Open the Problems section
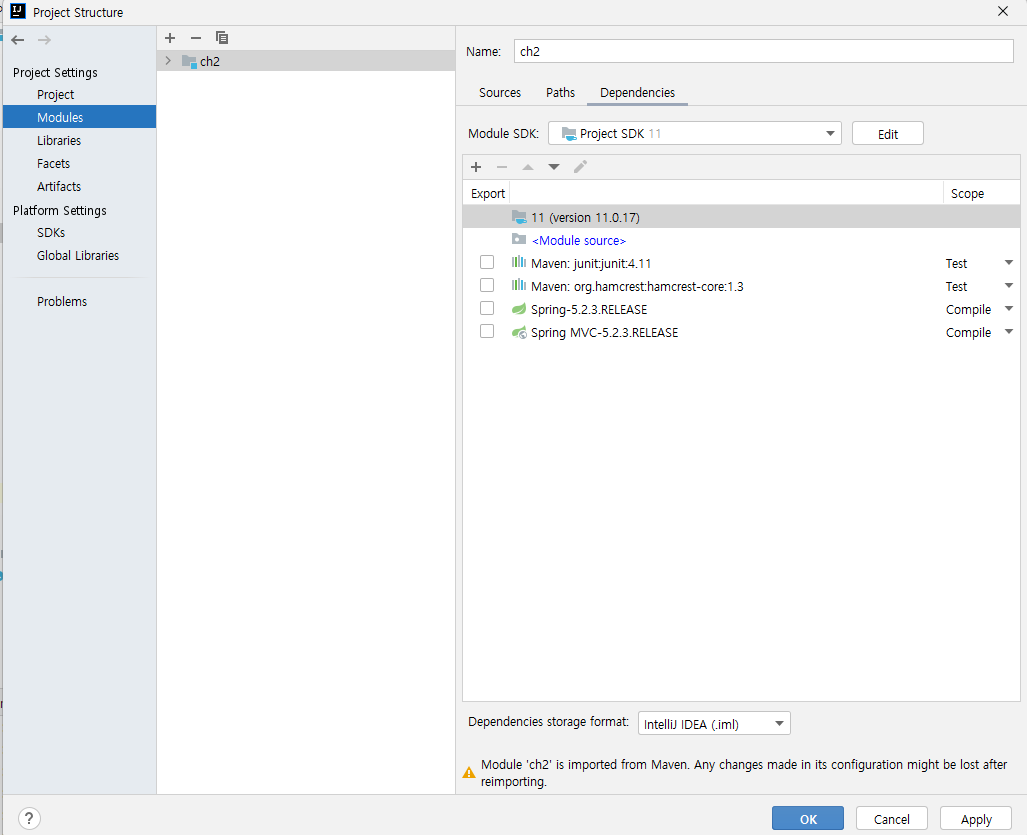Screen dimensions: 1027x835 pos(62,301)
